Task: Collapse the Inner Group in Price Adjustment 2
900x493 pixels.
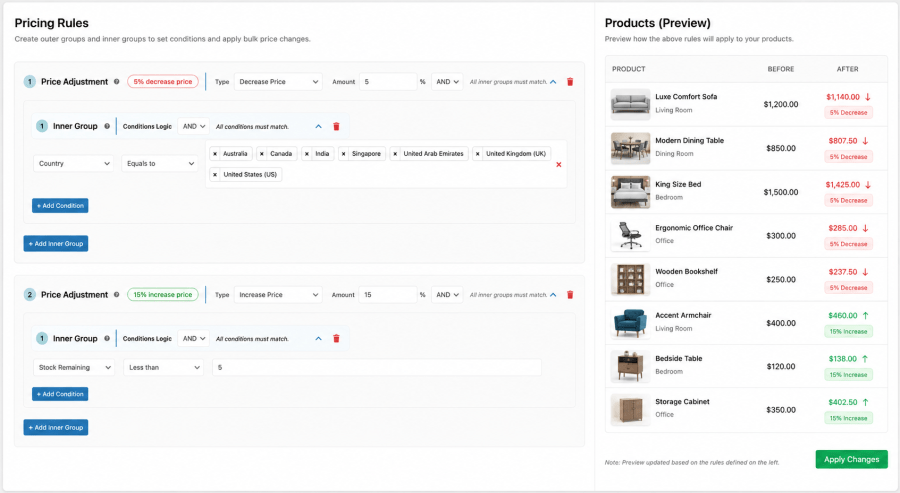Action: point(319,339)
